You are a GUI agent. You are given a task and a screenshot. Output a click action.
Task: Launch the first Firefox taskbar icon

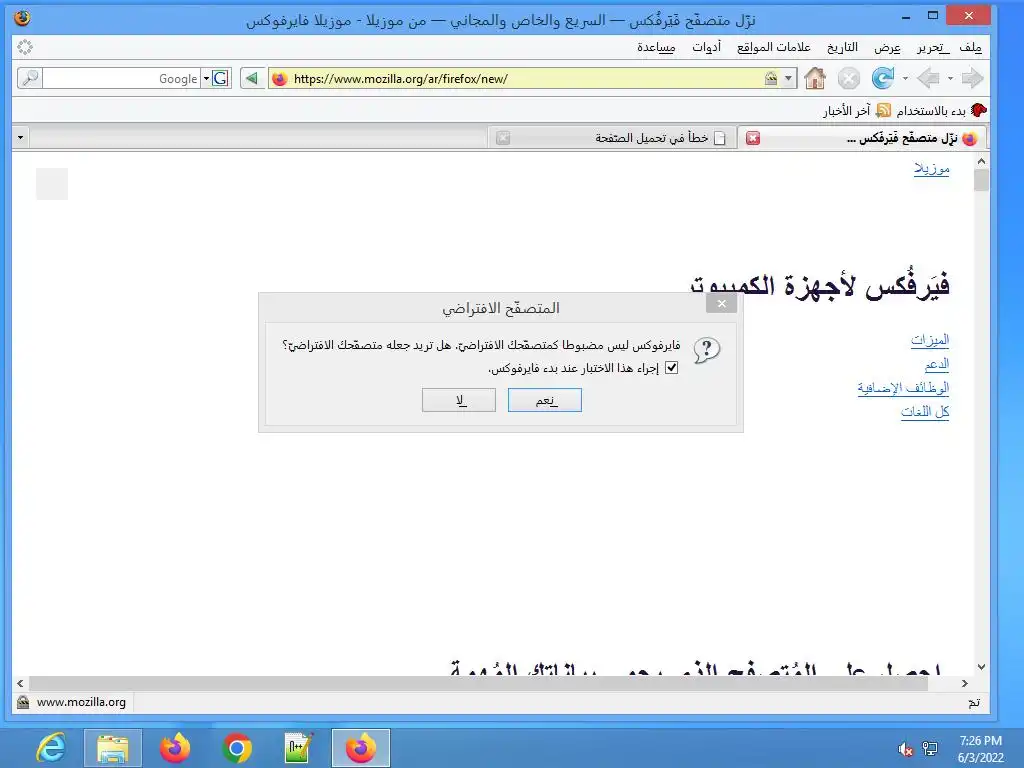point(175,748)
